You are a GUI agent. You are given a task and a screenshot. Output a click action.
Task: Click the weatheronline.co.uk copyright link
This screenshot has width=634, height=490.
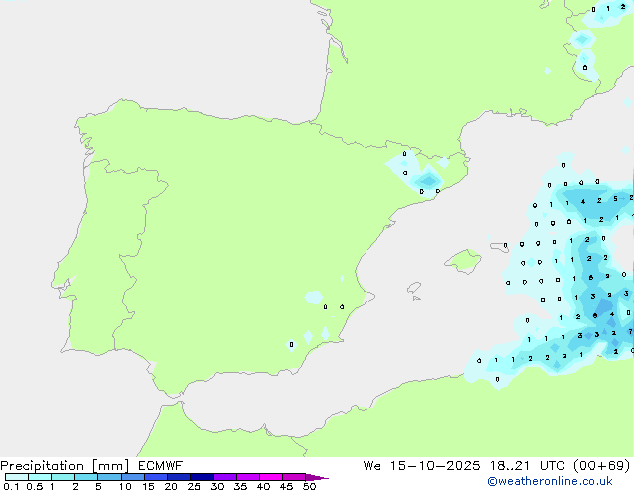[x=563, y=481]
